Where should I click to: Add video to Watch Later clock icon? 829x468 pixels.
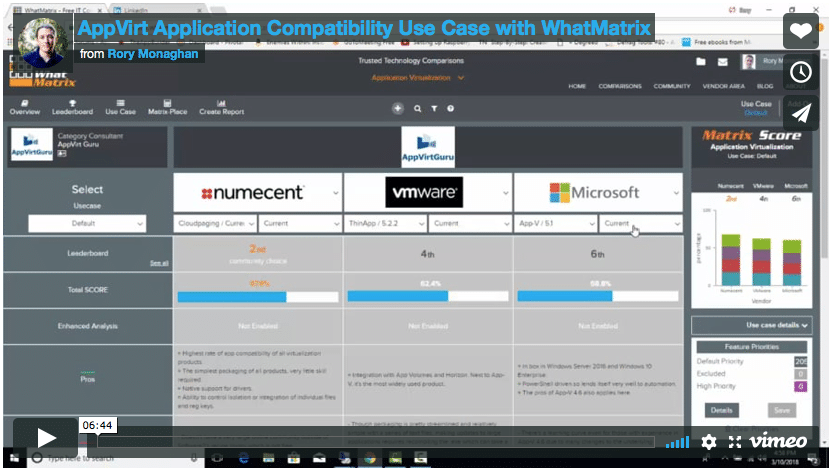(800, 72)
